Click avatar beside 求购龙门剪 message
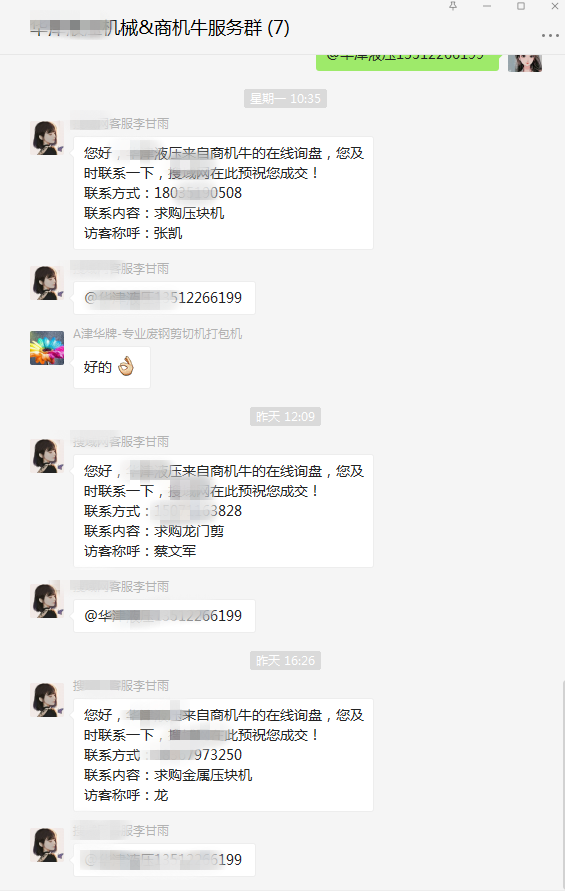Screen dimensions: 565x894 47,456
